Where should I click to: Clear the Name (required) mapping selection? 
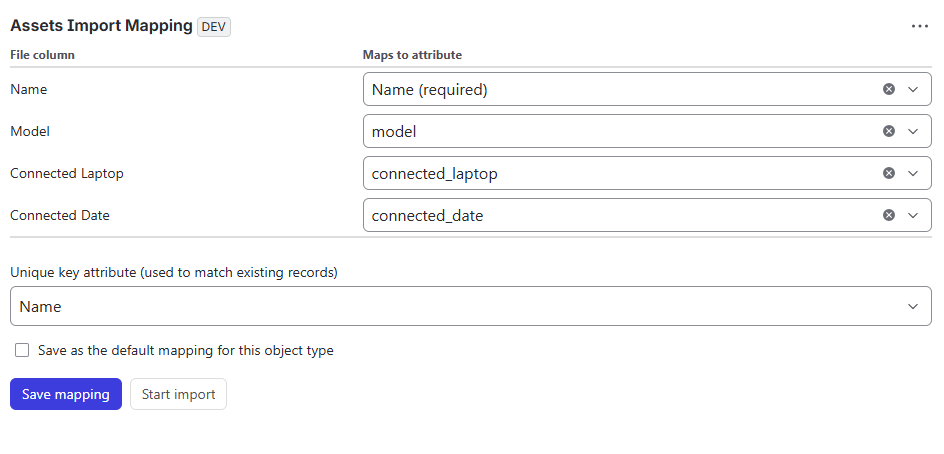pyautogui.click(x=889, y=89)
